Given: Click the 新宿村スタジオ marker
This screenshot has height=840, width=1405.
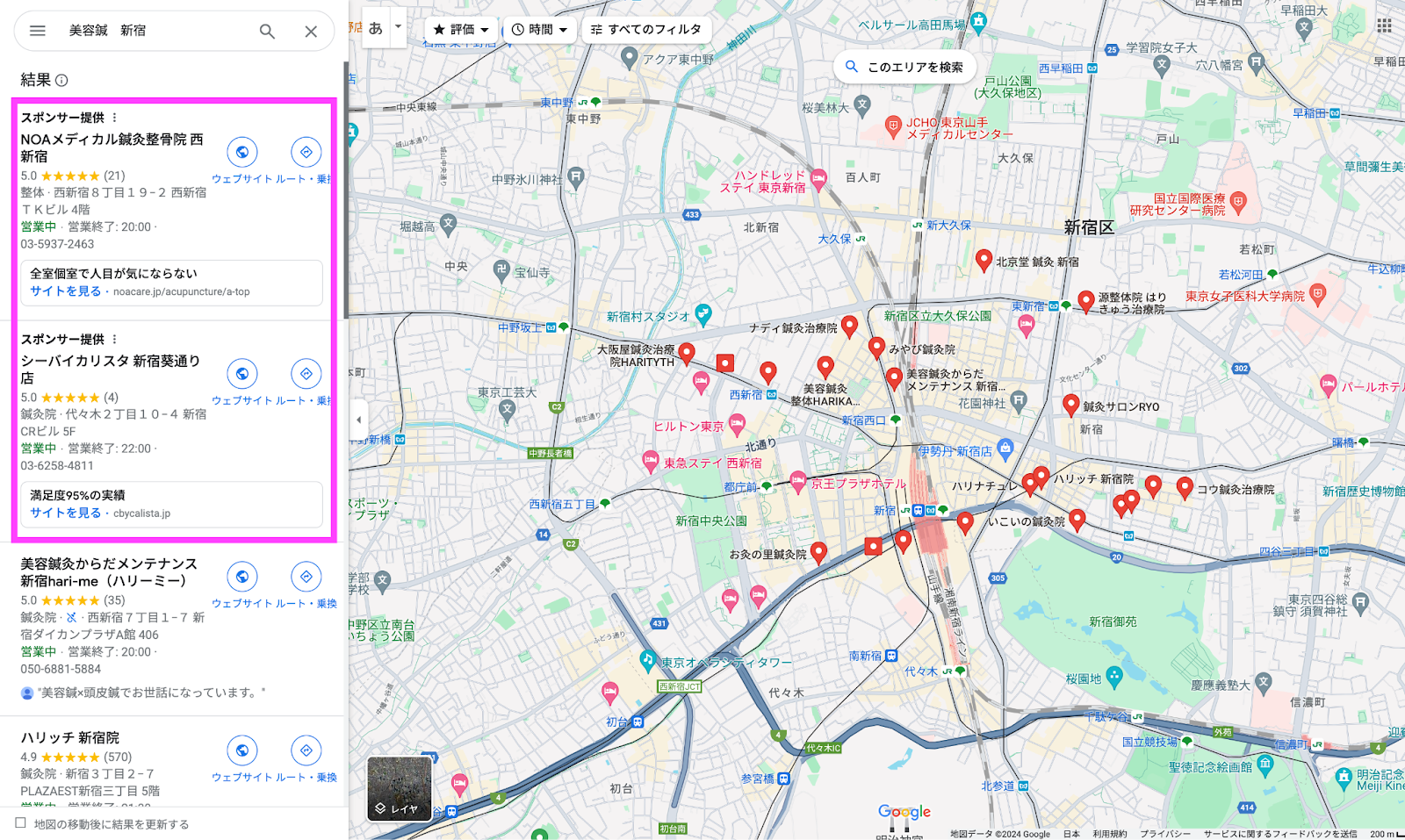Looking at the screenshot, I should click(x=703, y=313).
